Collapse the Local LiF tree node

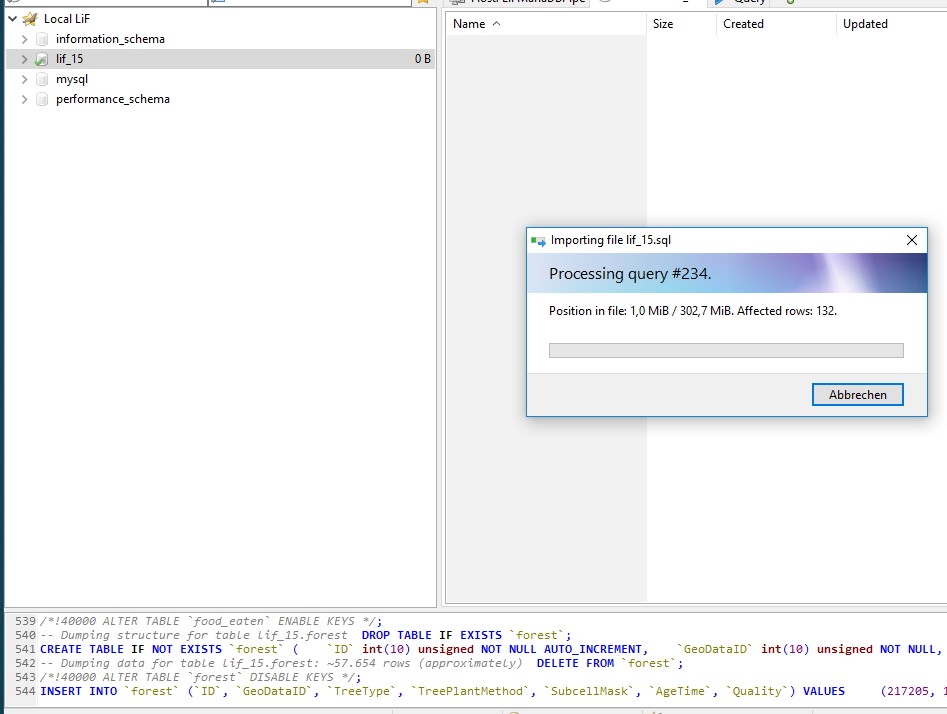pyautogui.click(x=11, y=19)
